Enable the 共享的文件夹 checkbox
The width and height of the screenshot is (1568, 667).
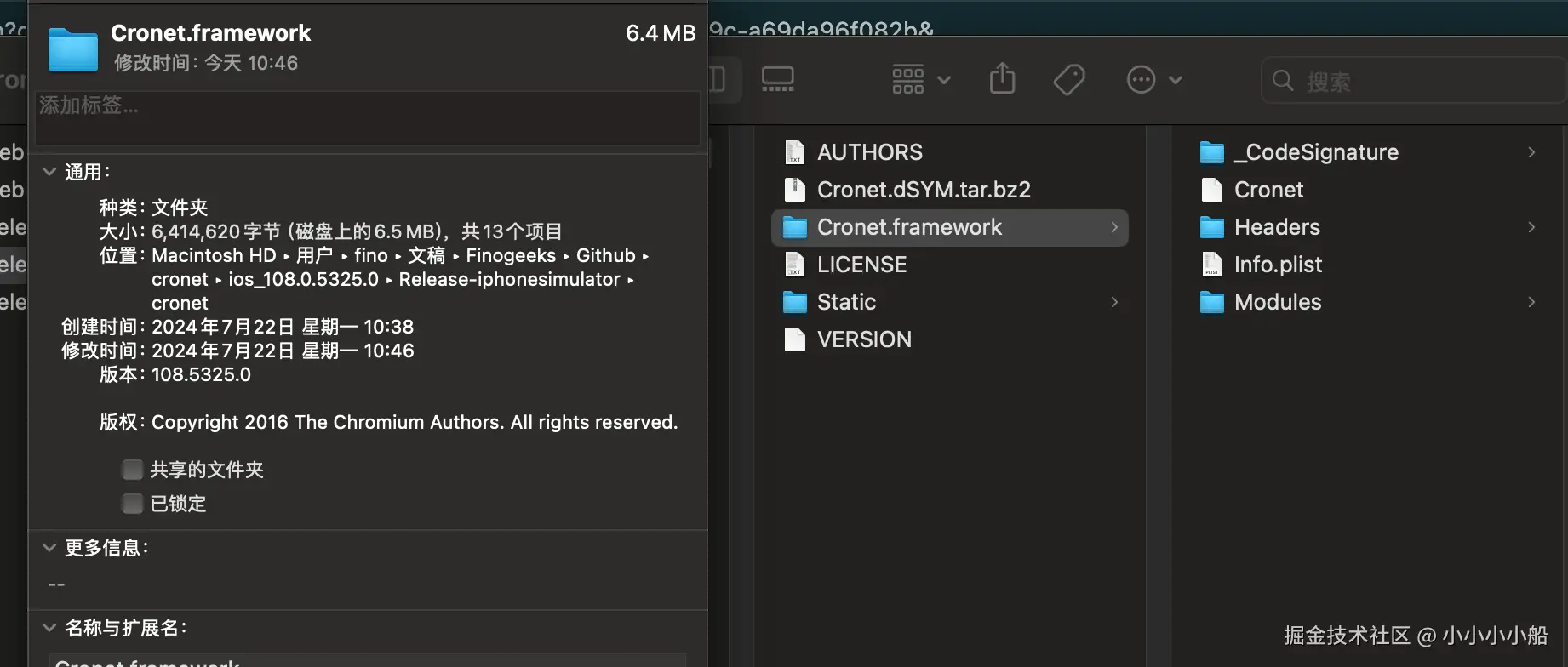132,470
